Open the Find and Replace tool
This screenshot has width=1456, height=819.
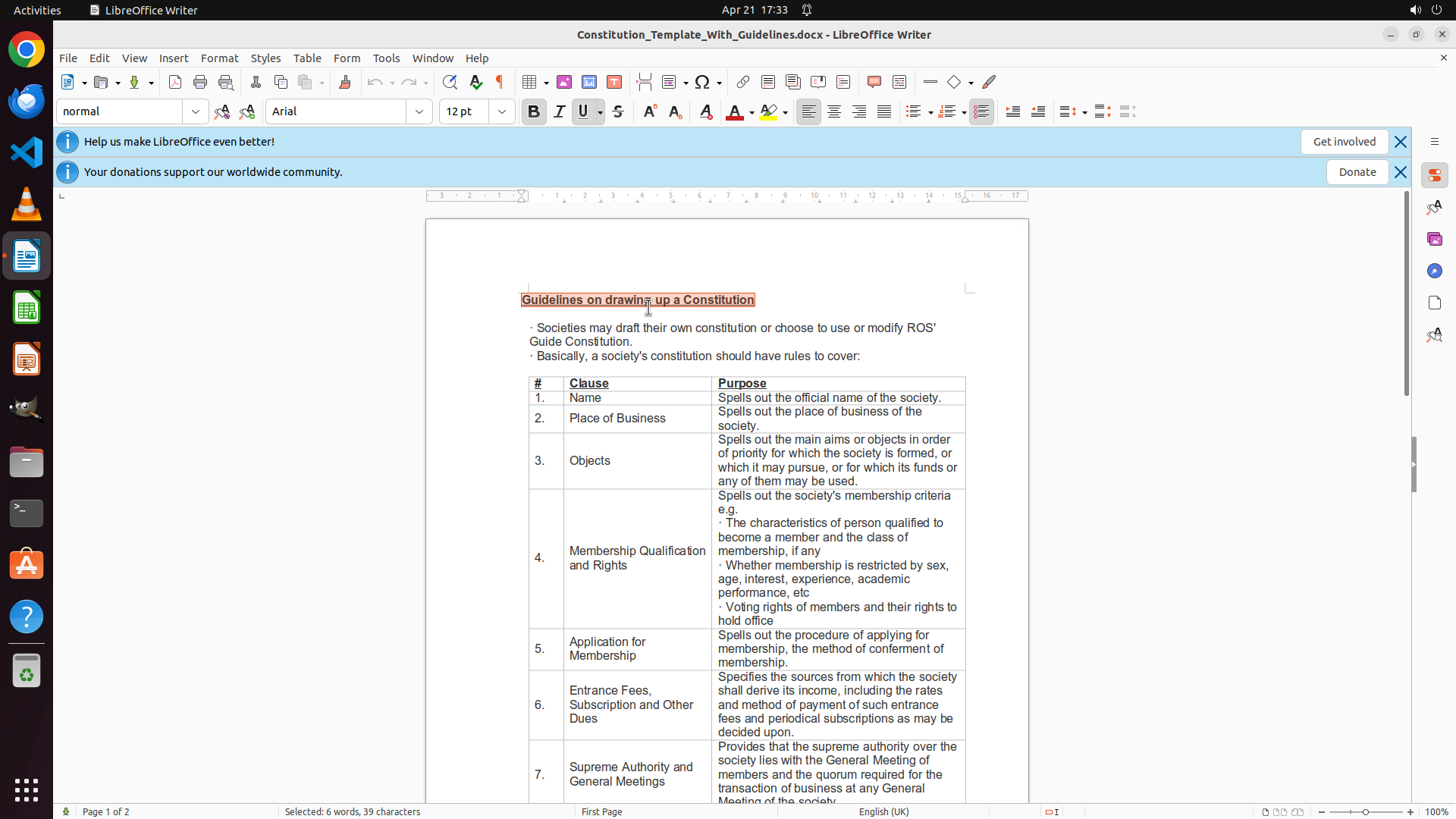pos(450,82)
